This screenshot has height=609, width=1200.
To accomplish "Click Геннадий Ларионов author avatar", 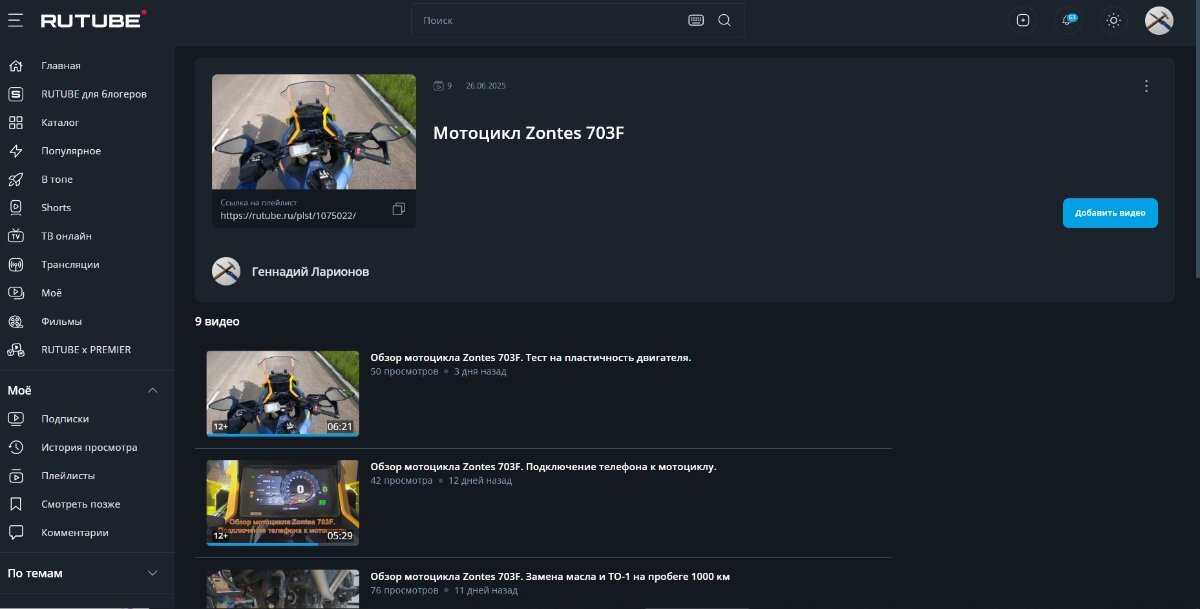I will 226,271.
